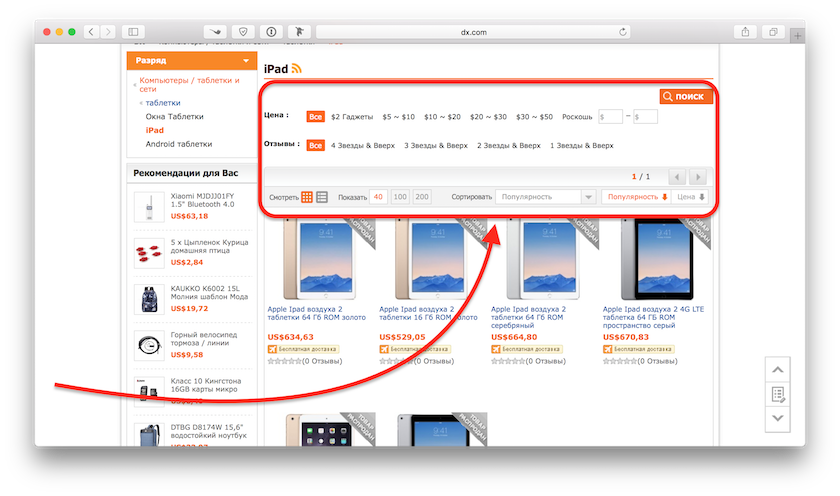Click Бесплатная доставка badge under US$664,80

click(x=527, y=349)
